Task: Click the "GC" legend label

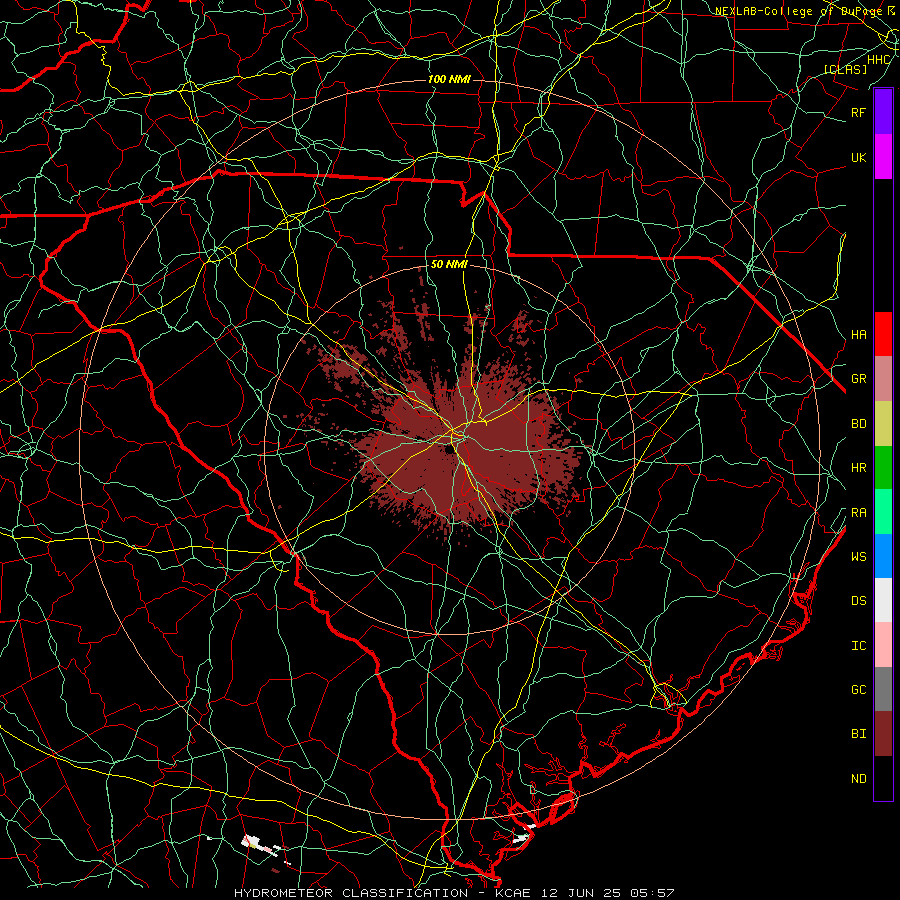Action: pos(858,689)
